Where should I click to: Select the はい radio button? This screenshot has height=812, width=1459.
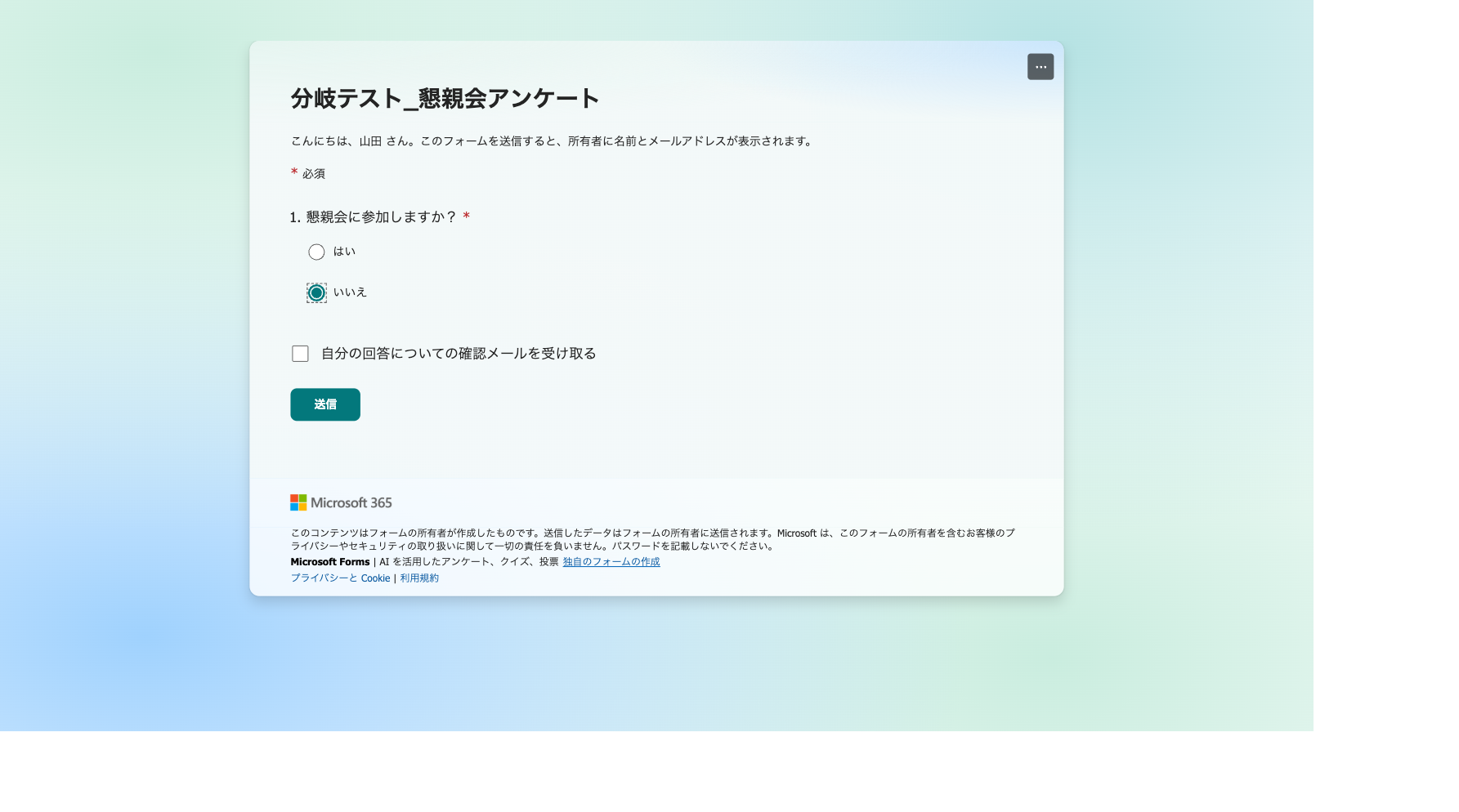pos(316,252)
